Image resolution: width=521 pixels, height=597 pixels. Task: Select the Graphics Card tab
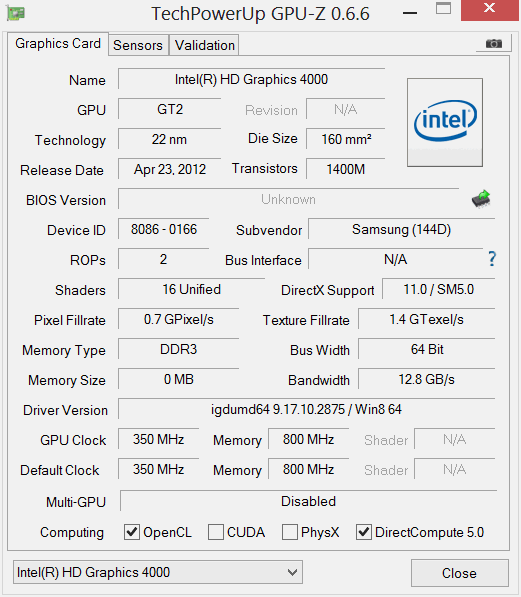(58, 43)
